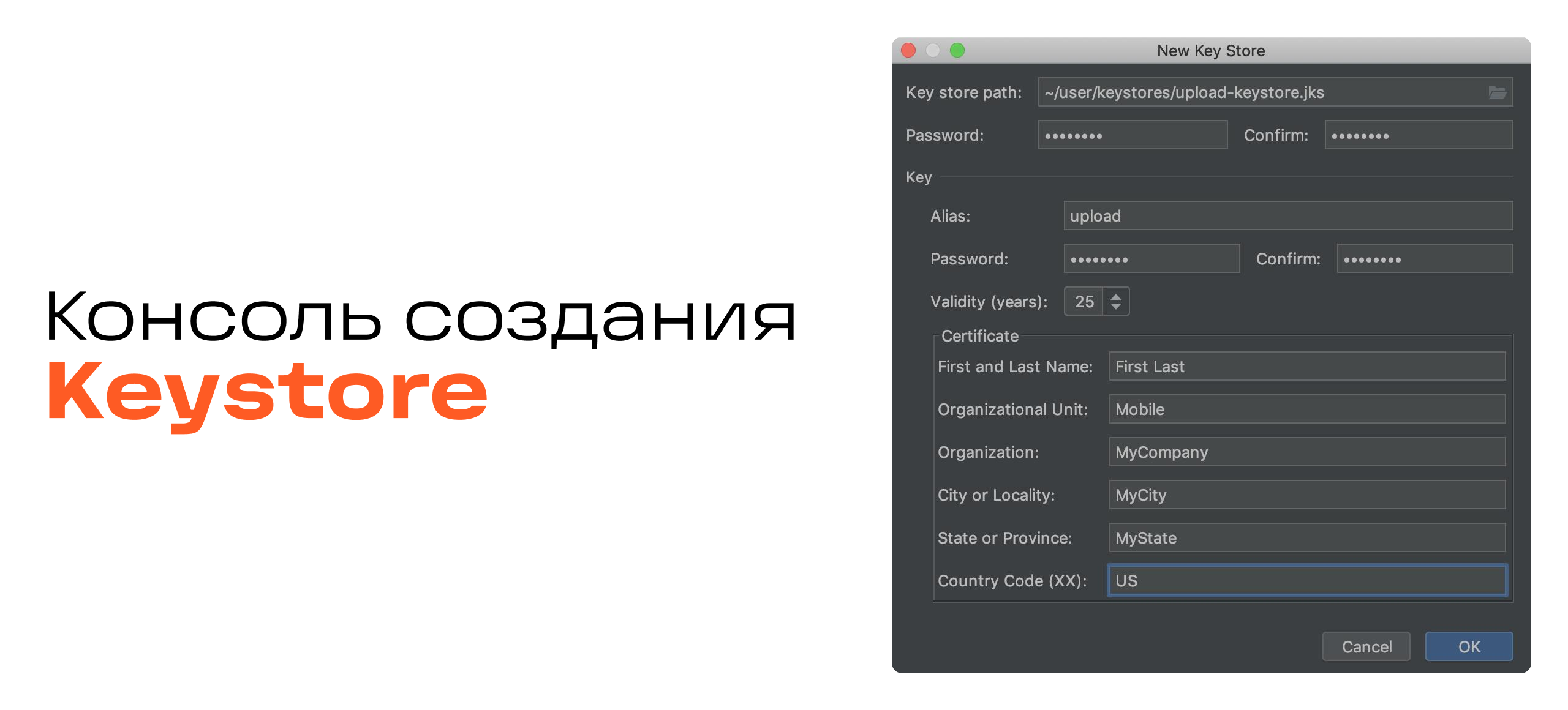Click the key store Confirm password field
The height and width of the screenshot is (710, 1568).
[1418, 135]
